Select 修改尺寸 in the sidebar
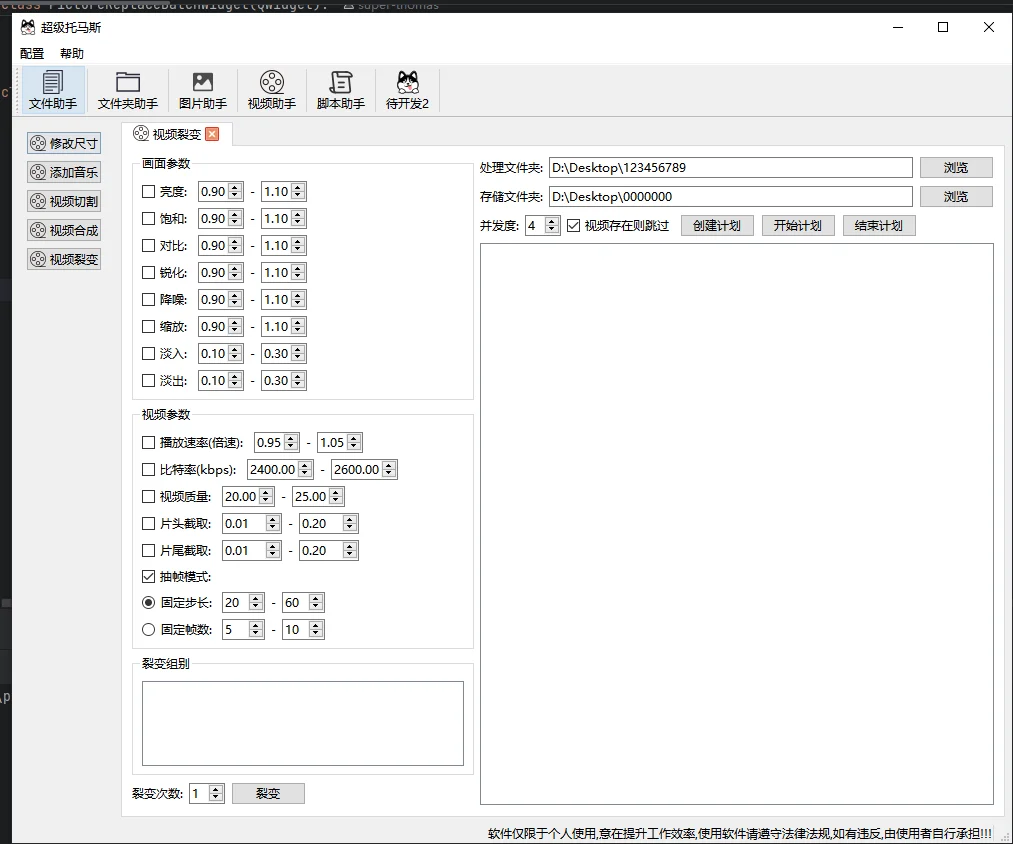Viewport: 1013px width, 844px height. coord(64,143)
